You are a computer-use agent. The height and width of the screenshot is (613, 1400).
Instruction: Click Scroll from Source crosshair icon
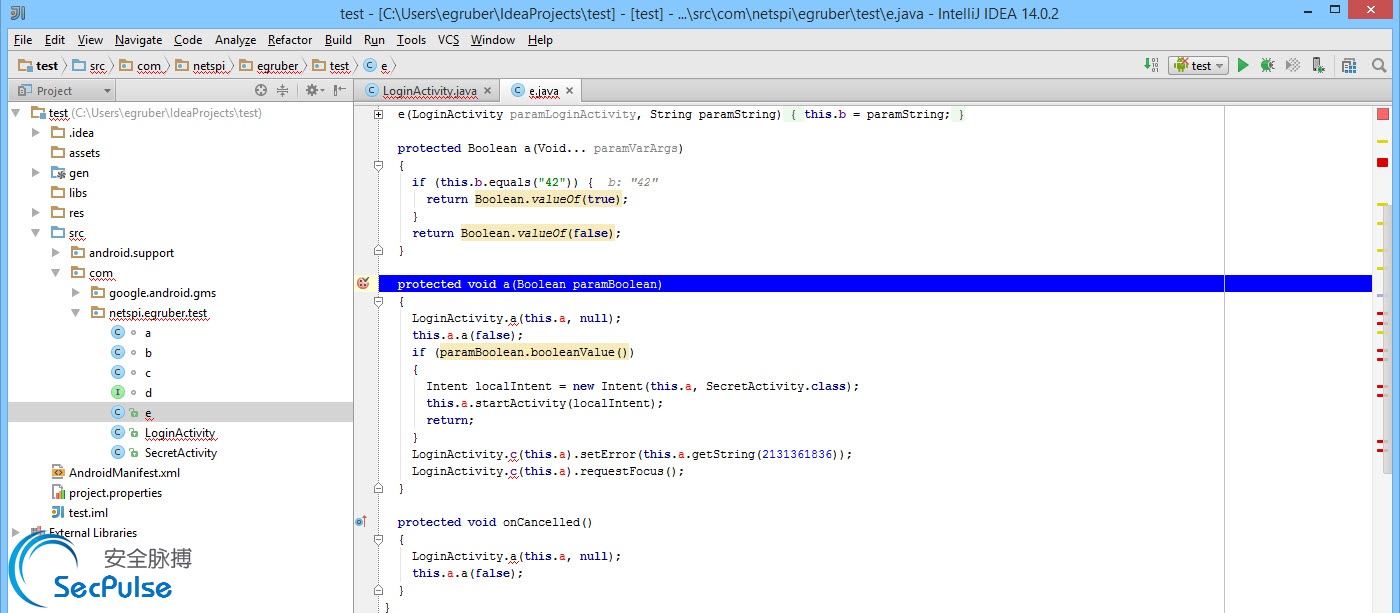[x=261, y=90]
